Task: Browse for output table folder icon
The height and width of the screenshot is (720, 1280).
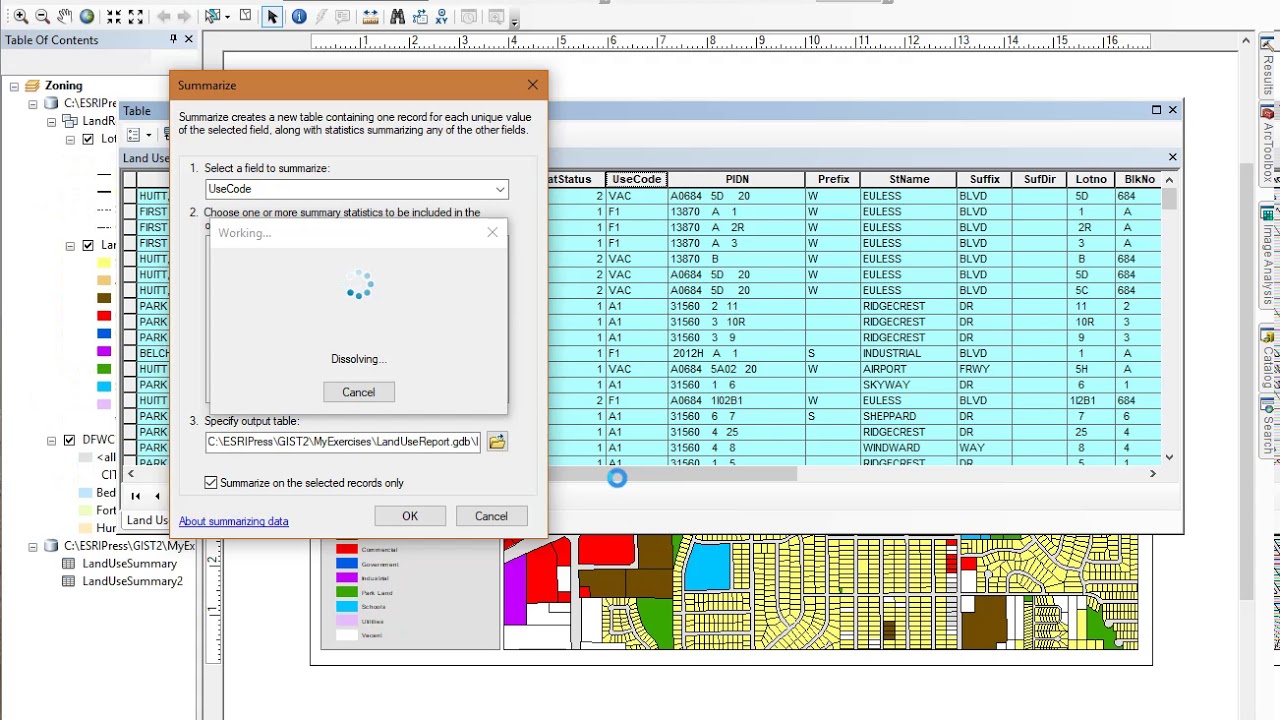Action: pyautogui.click(x=497, y=442)
